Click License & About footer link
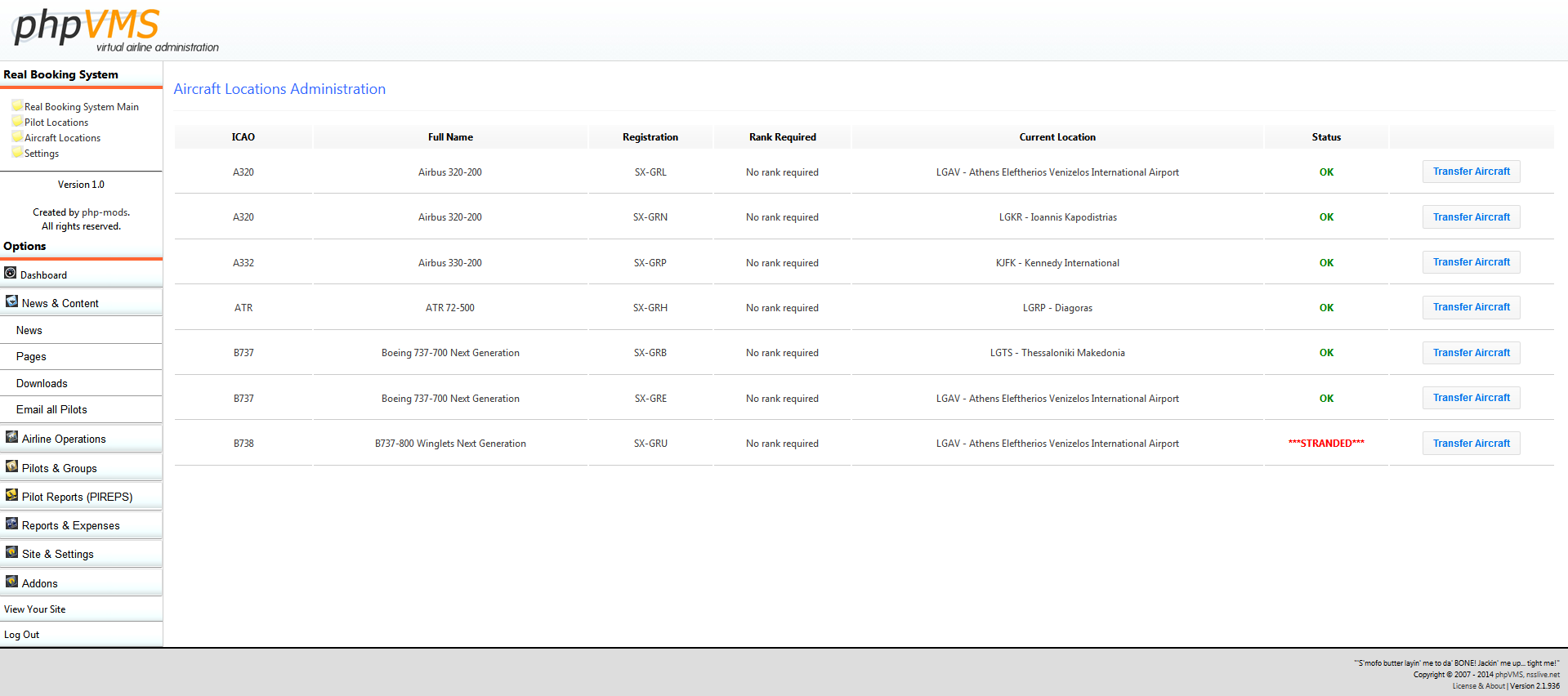1568x696 pixels. click(1479, 686)
